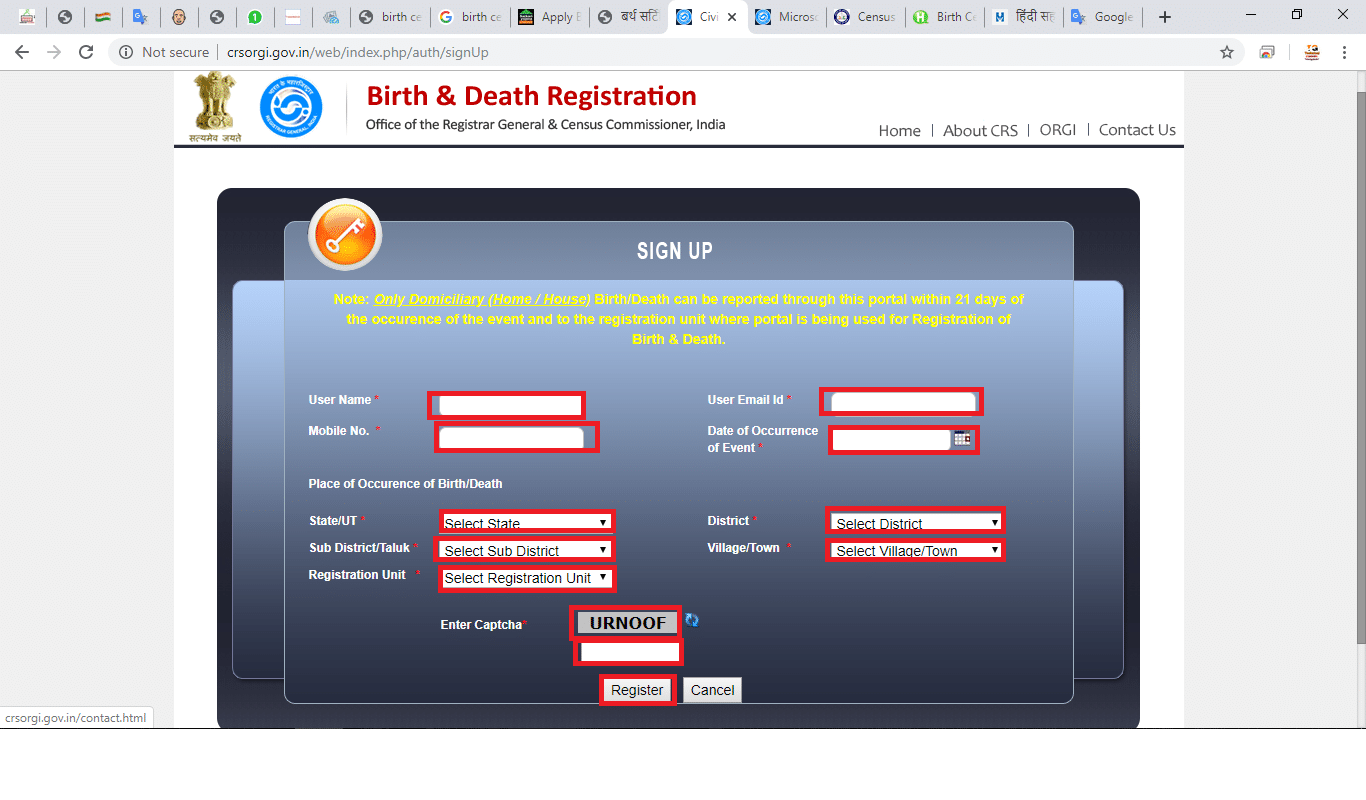Click the browser forward arrow

click(54, 52)
